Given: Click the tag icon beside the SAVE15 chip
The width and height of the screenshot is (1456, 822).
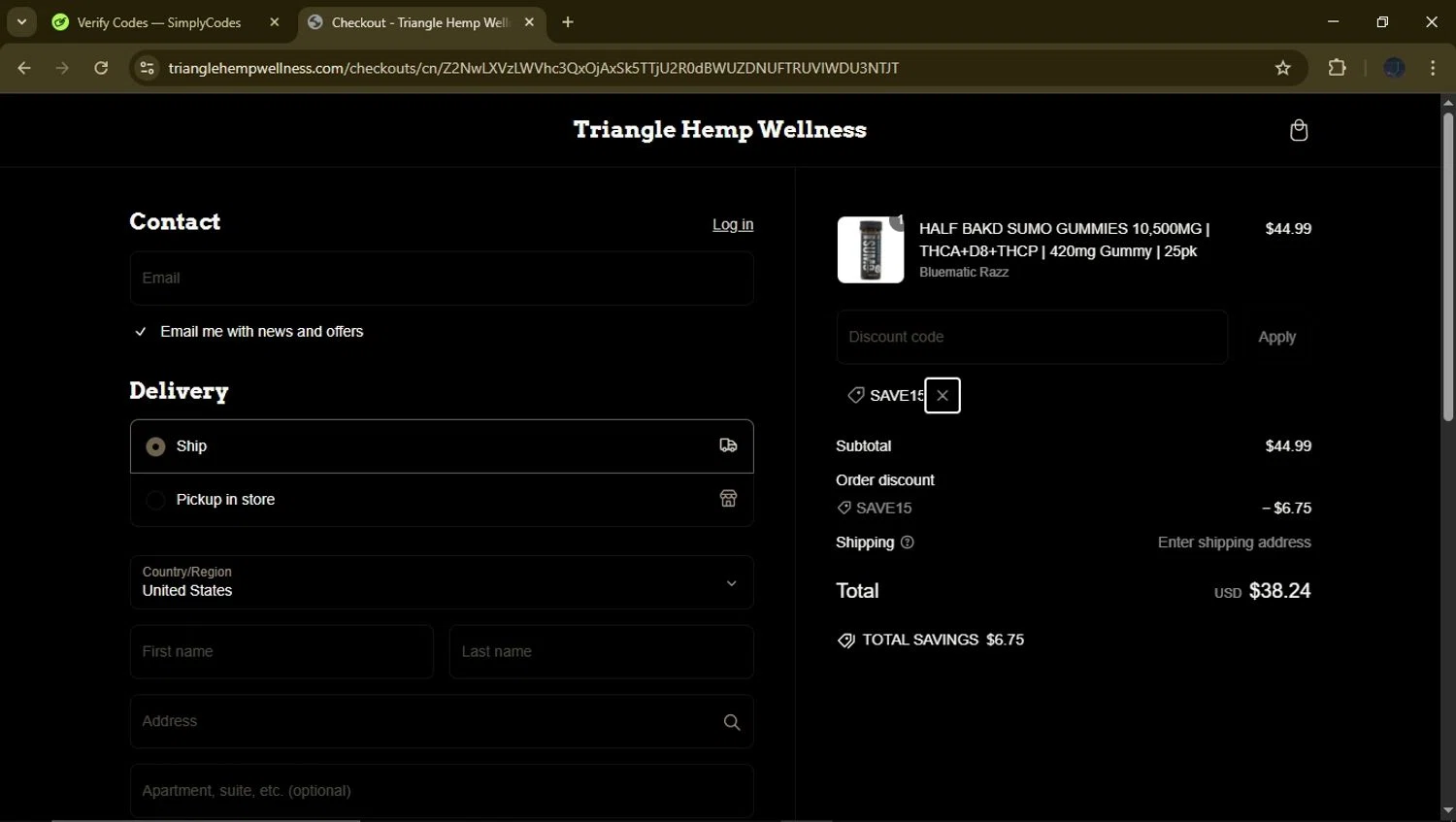Looking at the screenshot, I should click(x=856, y=395).
